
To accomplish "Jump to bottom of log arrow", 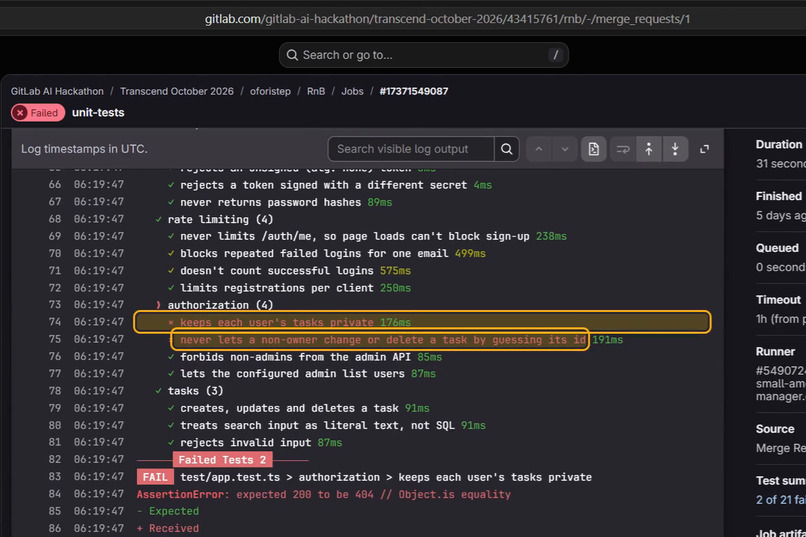I will coord(675,149).
